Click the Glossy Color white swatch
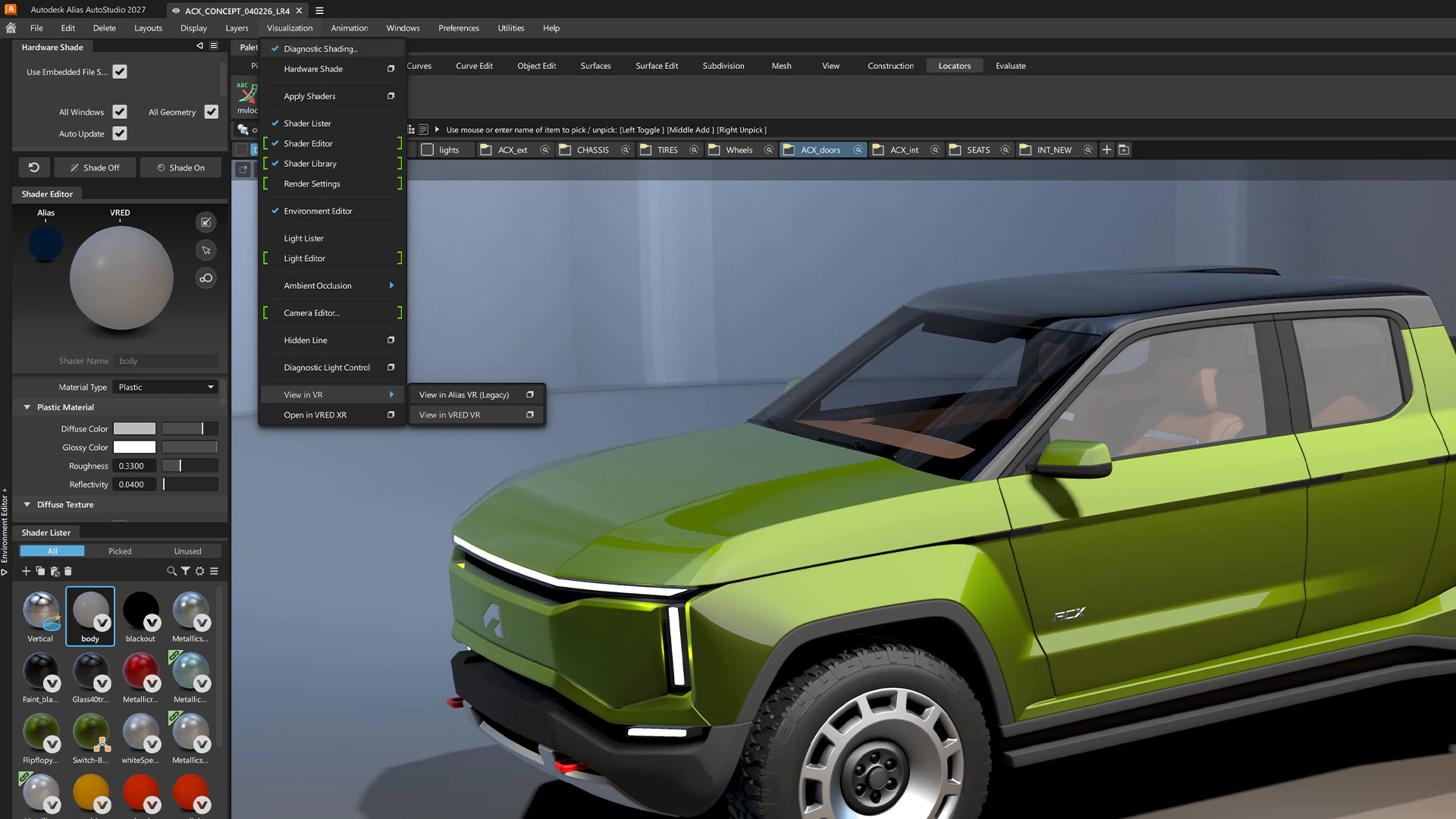The image size is (1456, 819). [x=134, y=447]
